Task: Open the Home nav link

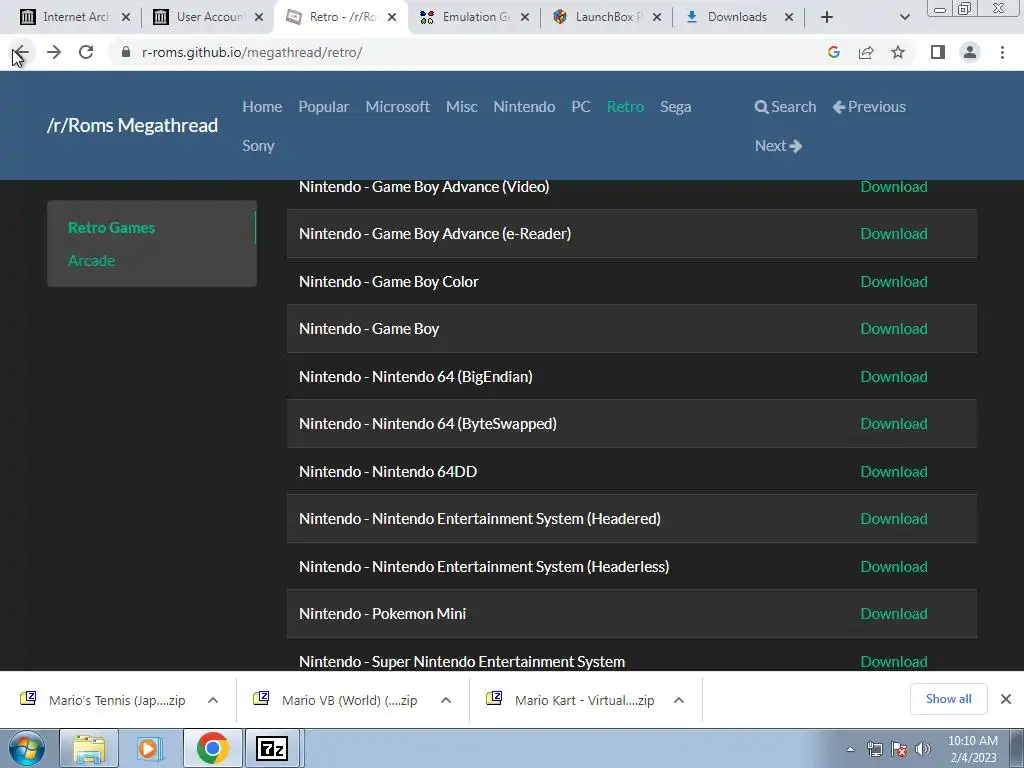Action: [262, 106]
